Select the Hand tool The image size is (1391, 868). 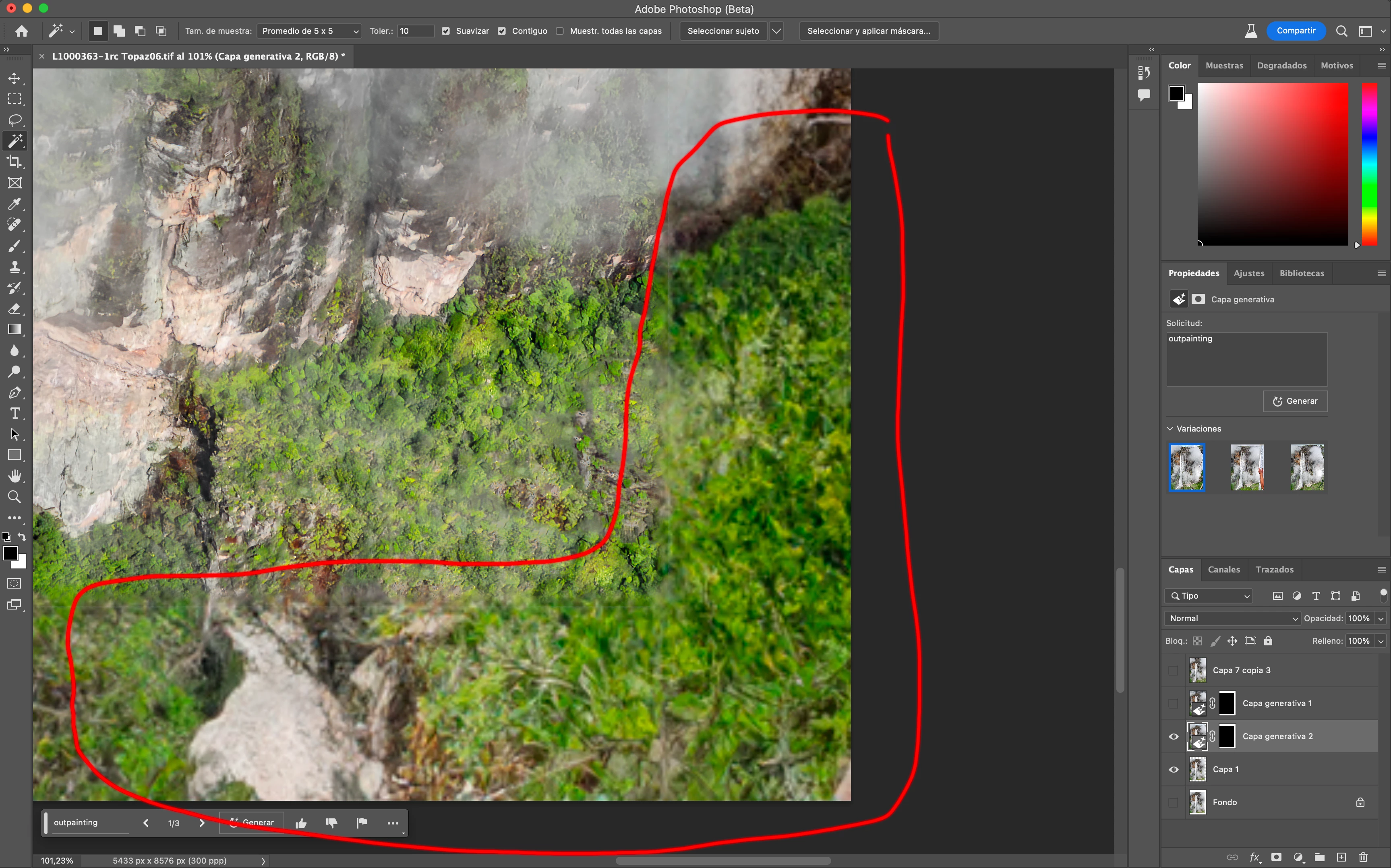[14, 476]
